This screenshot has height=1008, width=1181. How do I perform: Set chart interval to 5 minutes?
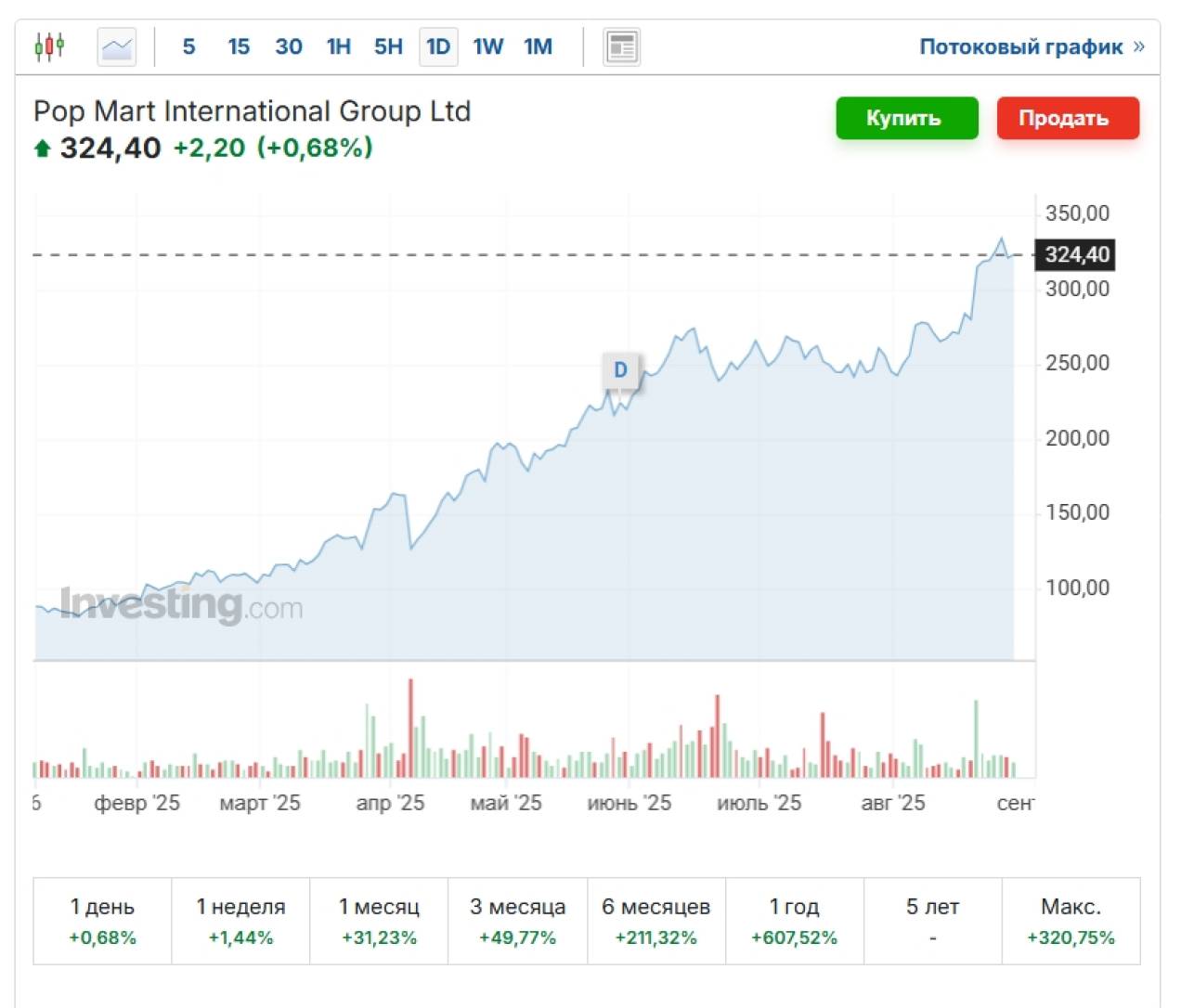[x=188, y=46]
